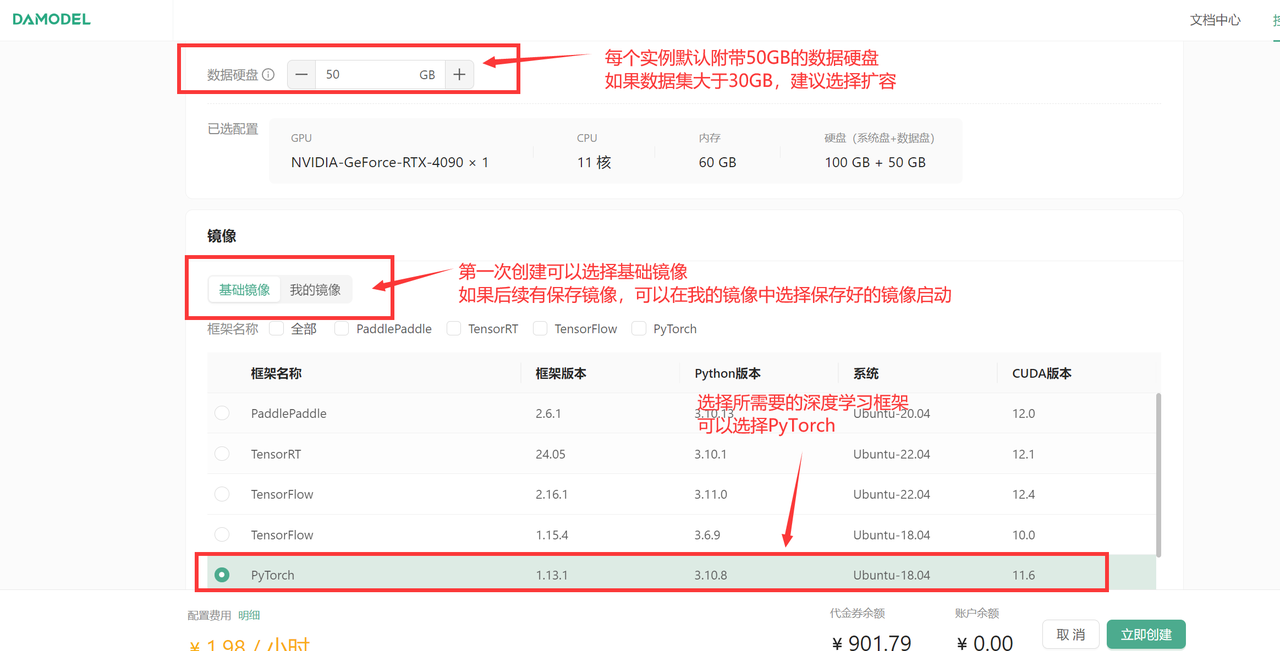Click the 框架版本 column header
The width and height of the screenshot is (1280, 651).
561,373
